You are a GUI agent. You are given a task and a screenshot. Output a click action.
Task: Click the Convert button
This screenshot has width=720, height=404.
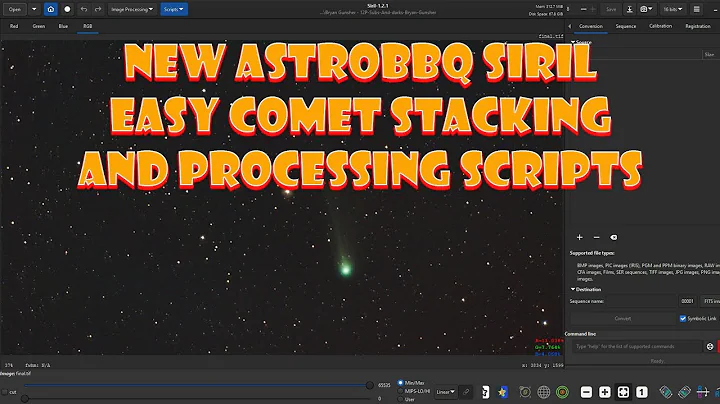point(623,319)
